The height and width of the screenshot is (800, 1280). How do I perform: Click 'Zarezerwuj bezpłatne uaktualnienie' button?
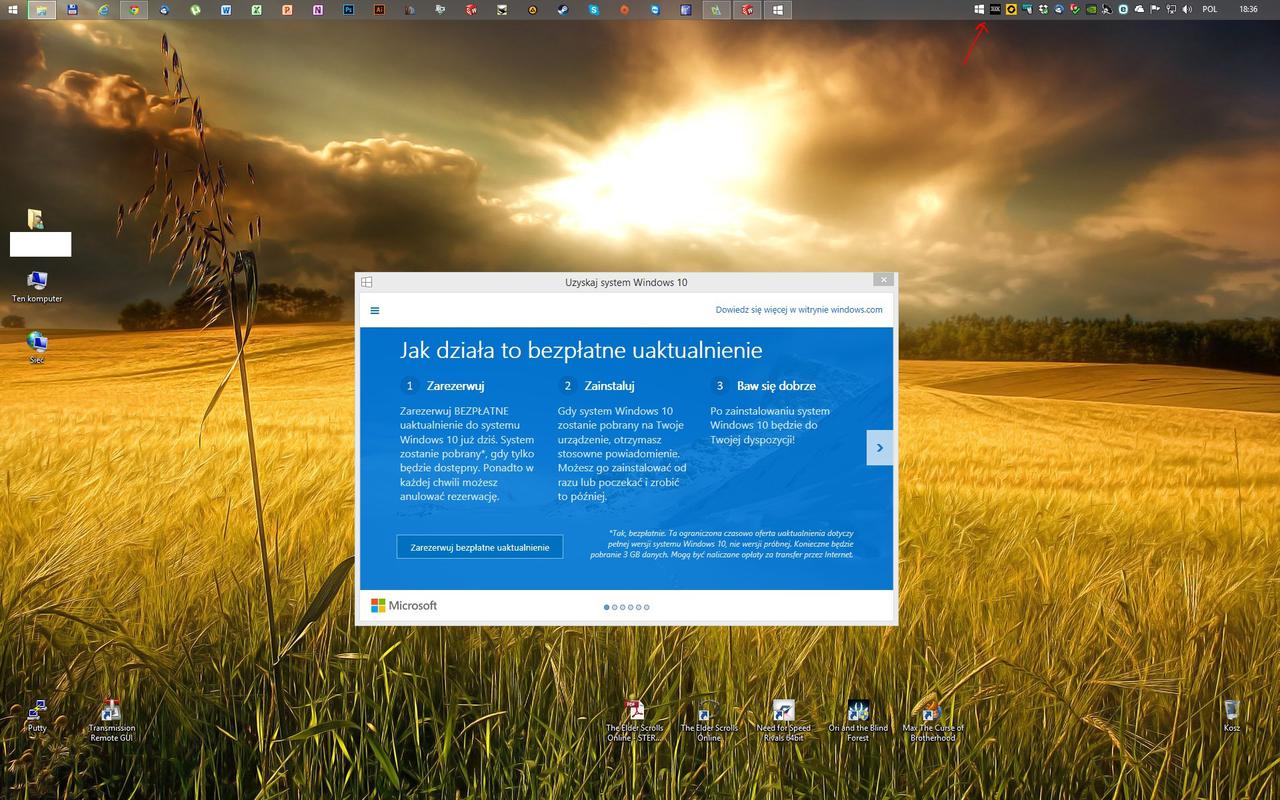pyautogui.click(x=480, y=547)
